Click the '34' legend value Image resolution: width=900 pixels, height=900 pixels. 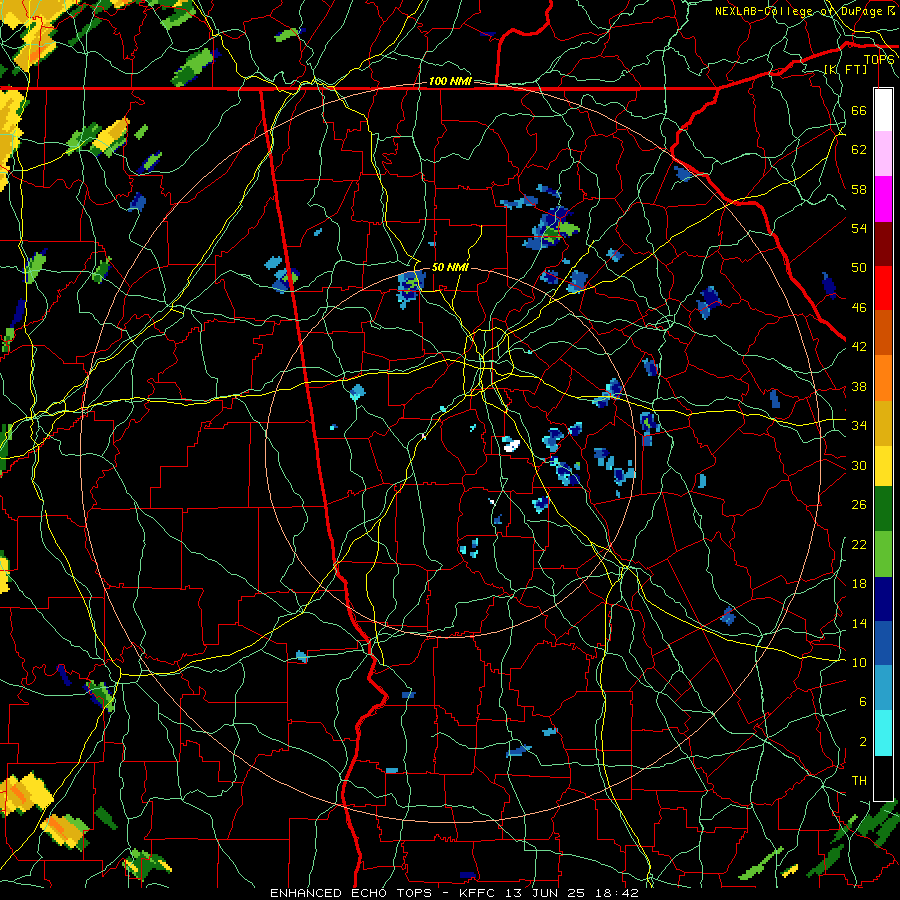click(859, 425)
